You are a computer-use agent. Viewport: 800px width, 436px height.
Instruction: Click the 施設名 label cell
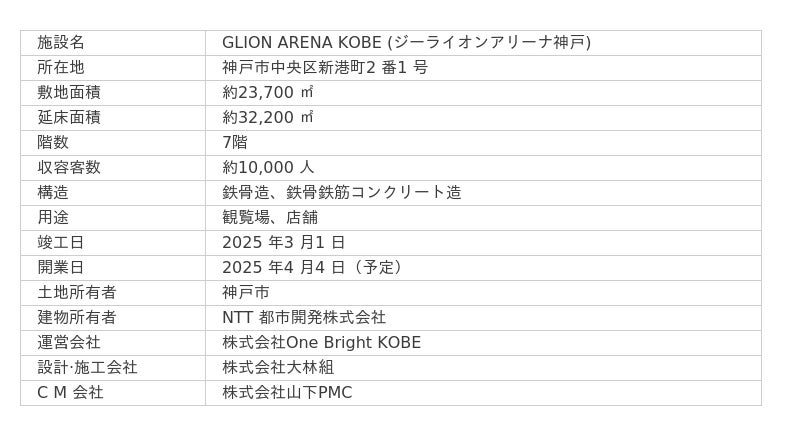[x=61, y=42]
